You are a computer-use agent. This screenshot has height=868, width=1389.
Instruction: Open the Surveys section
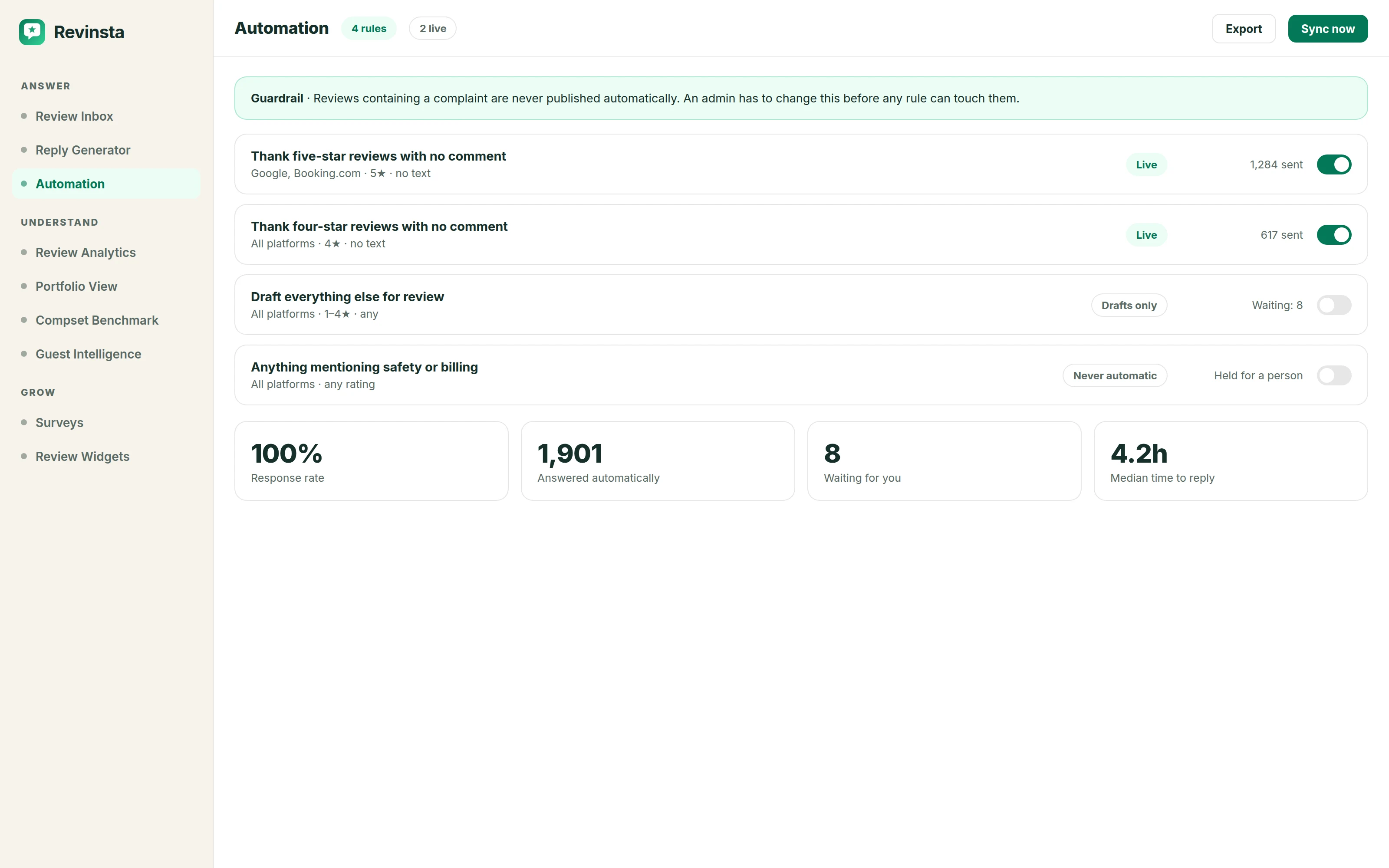pos(106,423)
